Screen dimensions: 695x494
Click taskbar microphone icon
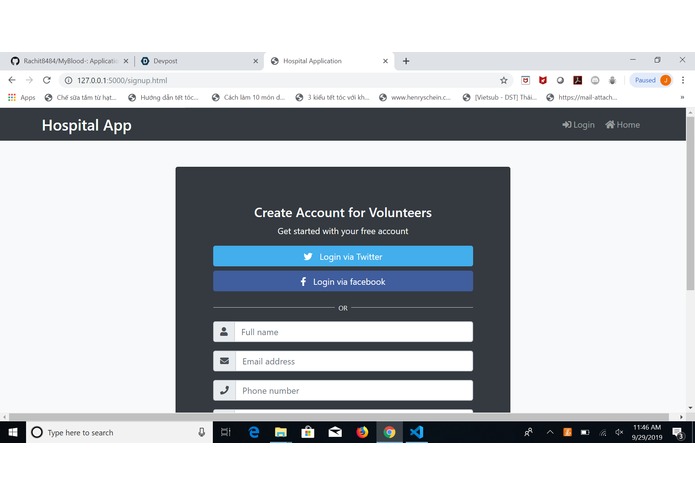point(202,432)
